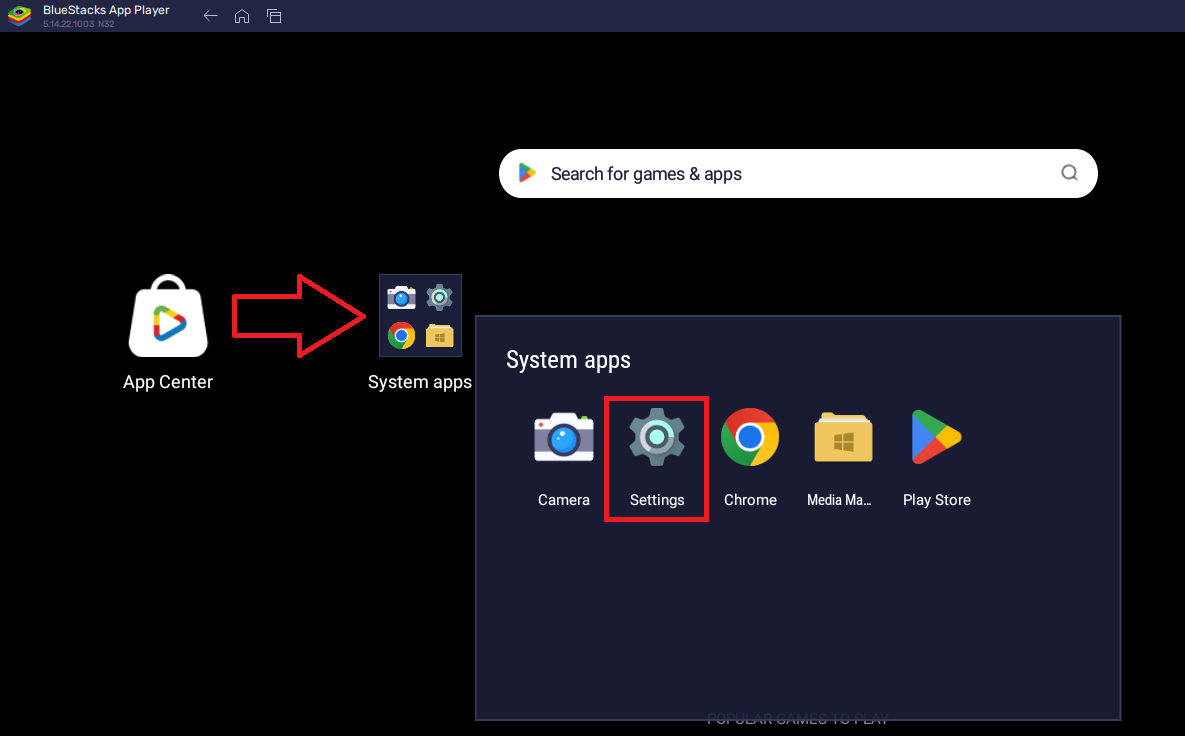Click the magnifier icon in search bar
The width and height of the screenshot is (1185, 736).
pyautogui.click(x=1069, y=173)
